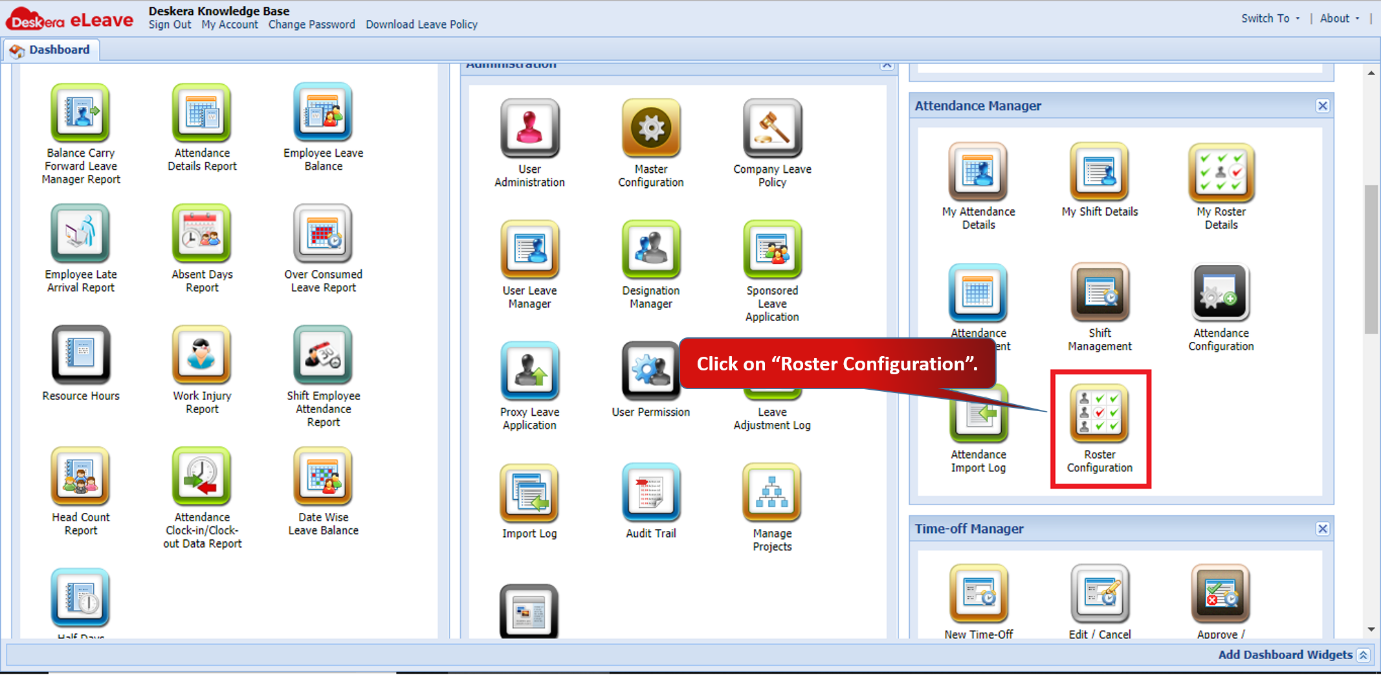This screenshot has height=676, width=1381.
Task: Open Over Consumed Leave Report
Action: tap(323, 234)
